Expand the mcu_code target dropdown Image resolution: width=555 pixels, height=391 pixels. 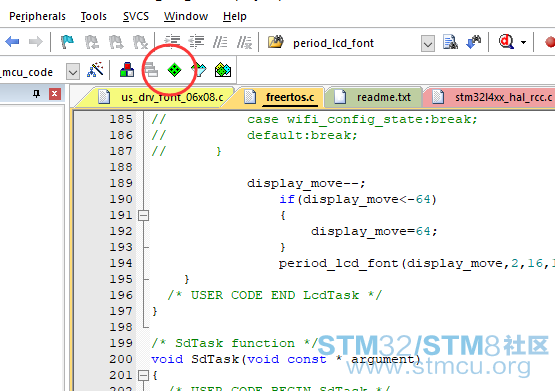pyautogui.click(x=73, y=72)
